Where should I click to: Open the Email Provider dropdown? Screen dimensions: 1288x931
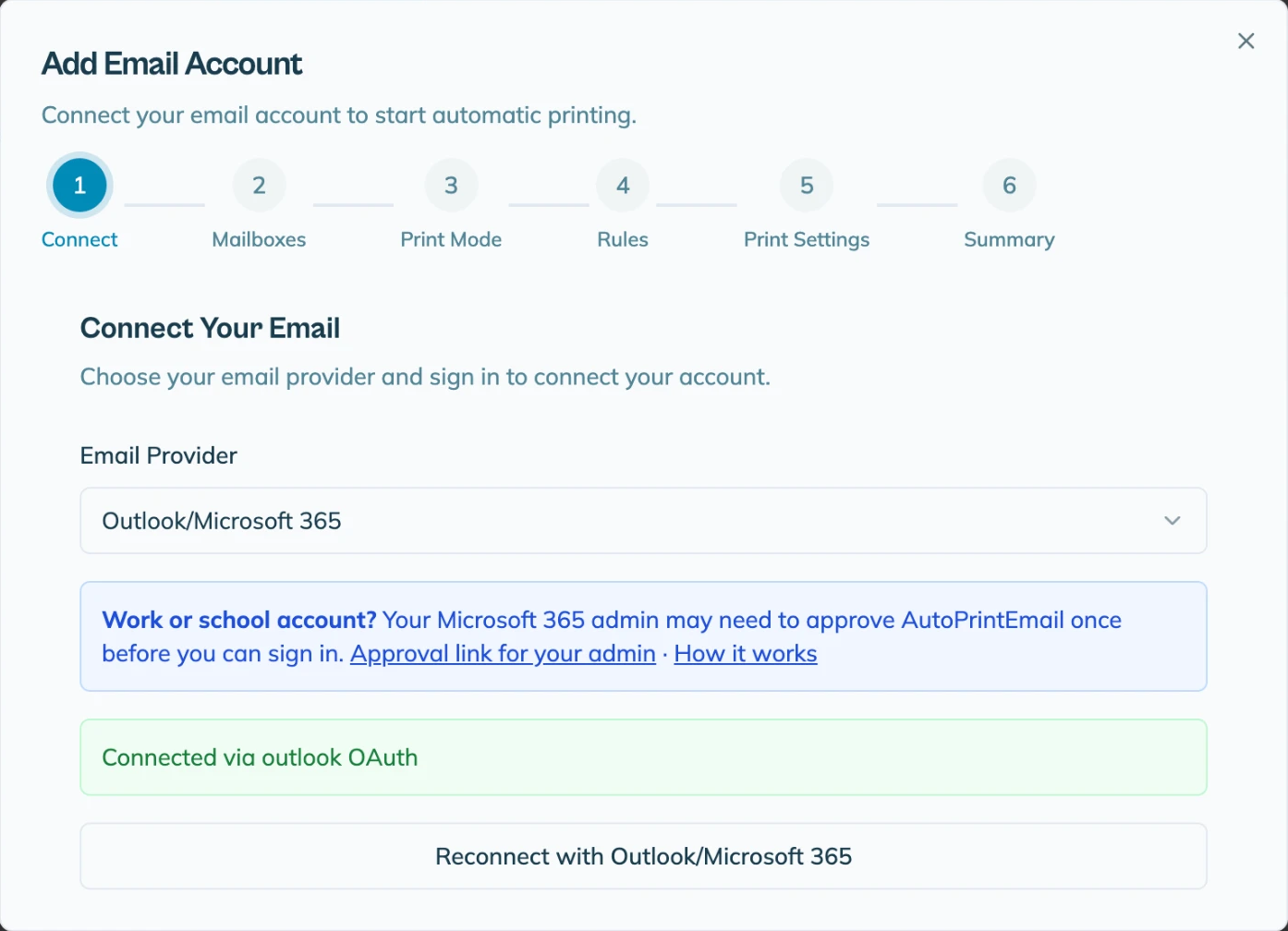643,521
